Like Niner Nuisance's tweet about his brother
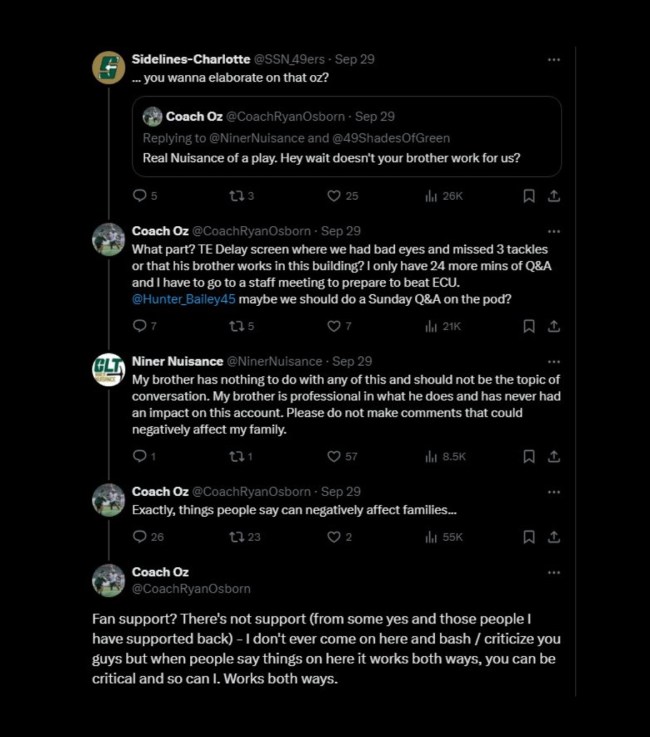The image size is (650, 737). click(335, 456)
